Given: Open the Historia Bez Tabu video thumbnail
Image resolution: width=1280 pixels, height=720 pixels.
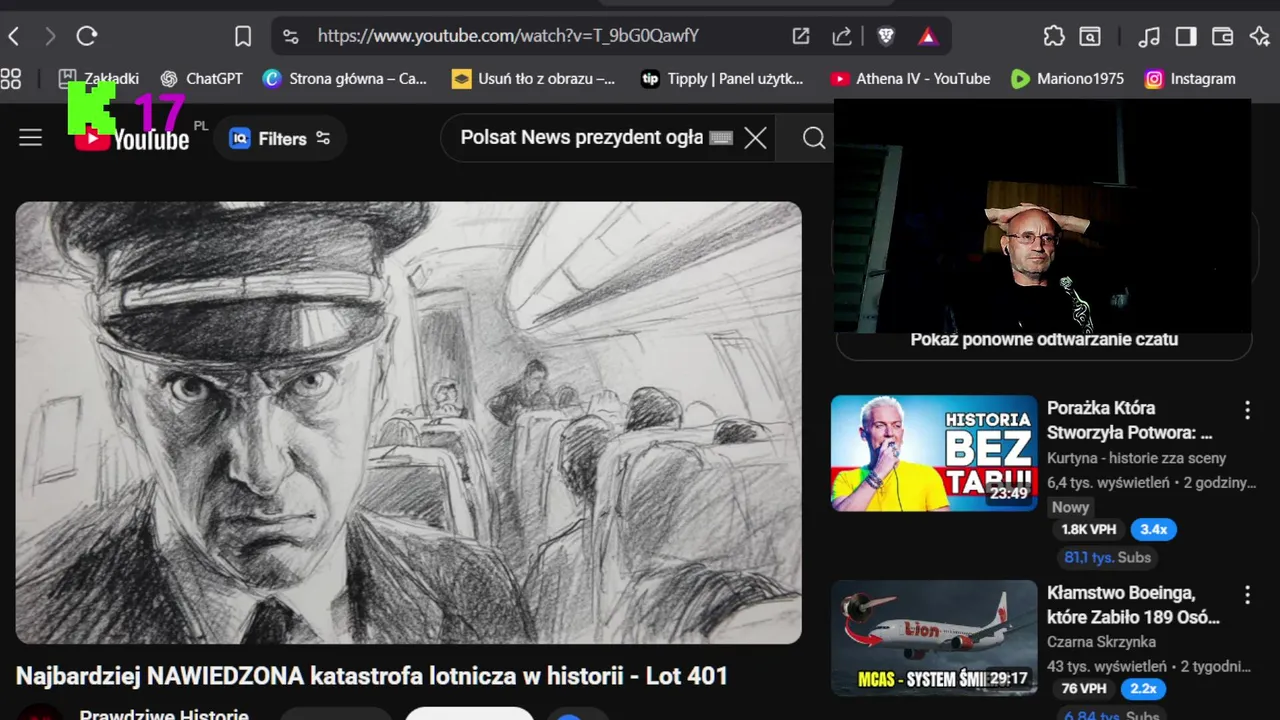Looking at the screenshot, I should (934, 453).
